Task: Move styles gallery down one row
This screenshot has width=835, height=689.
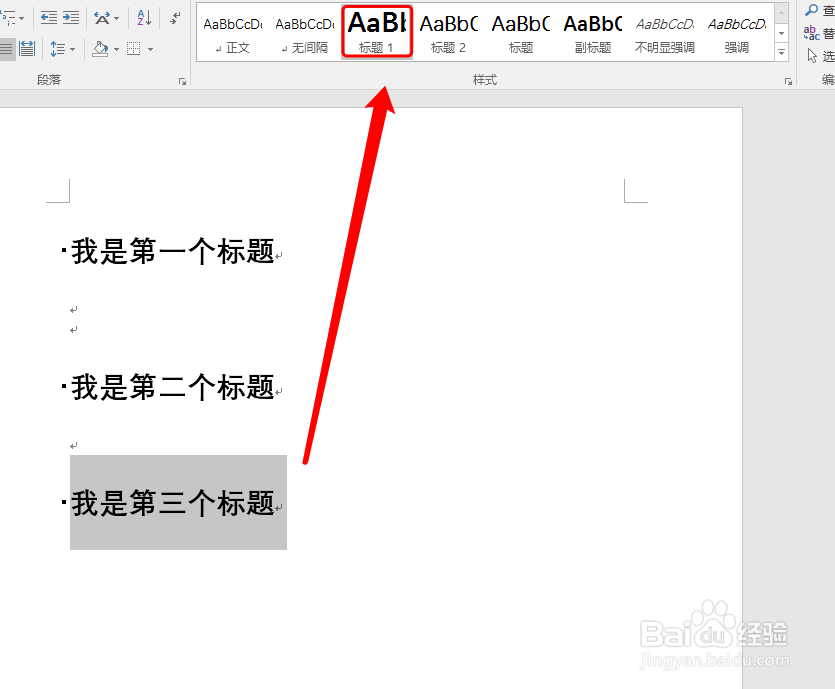Action: tap(781, 32)
